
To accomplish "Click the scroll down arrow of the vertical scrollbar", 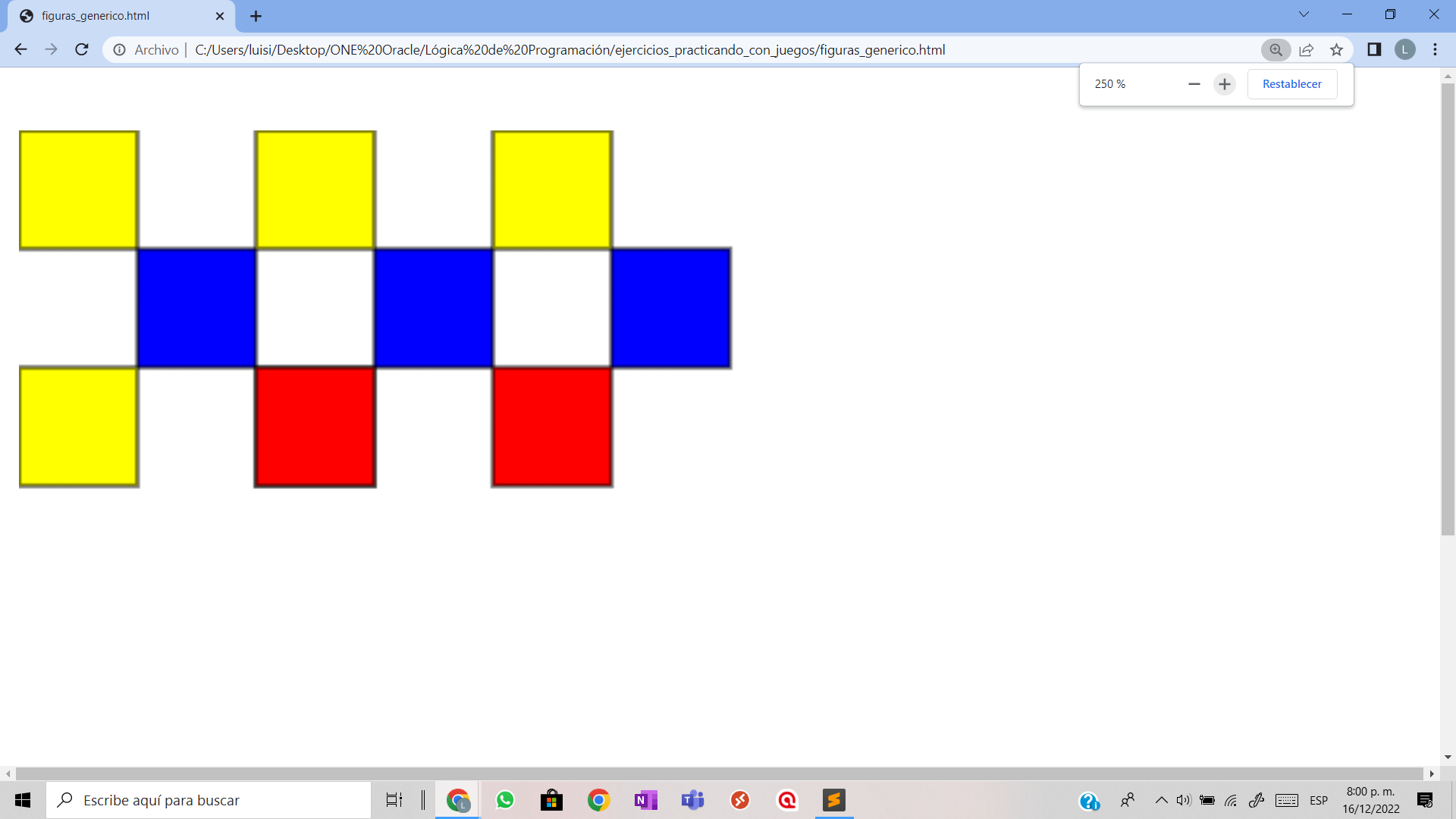I will pyautogui.click(x=1448, y=757).
